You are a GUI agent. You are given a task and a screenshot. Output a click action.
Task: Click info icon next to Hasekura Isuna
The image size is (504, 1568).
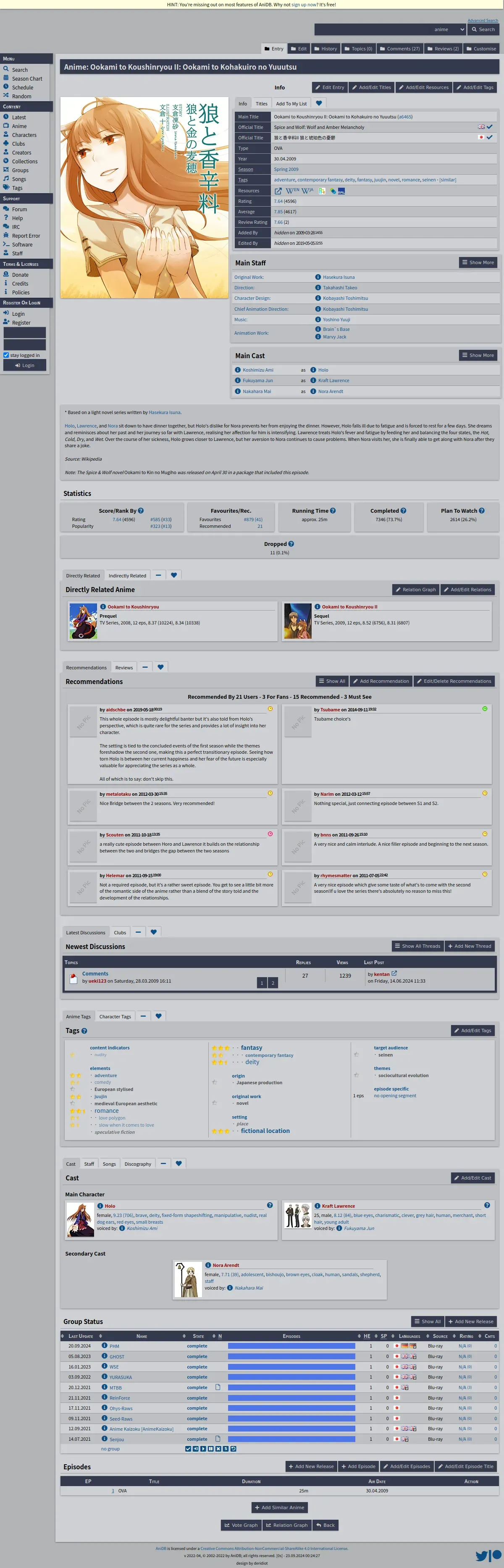tap(318, 277)
